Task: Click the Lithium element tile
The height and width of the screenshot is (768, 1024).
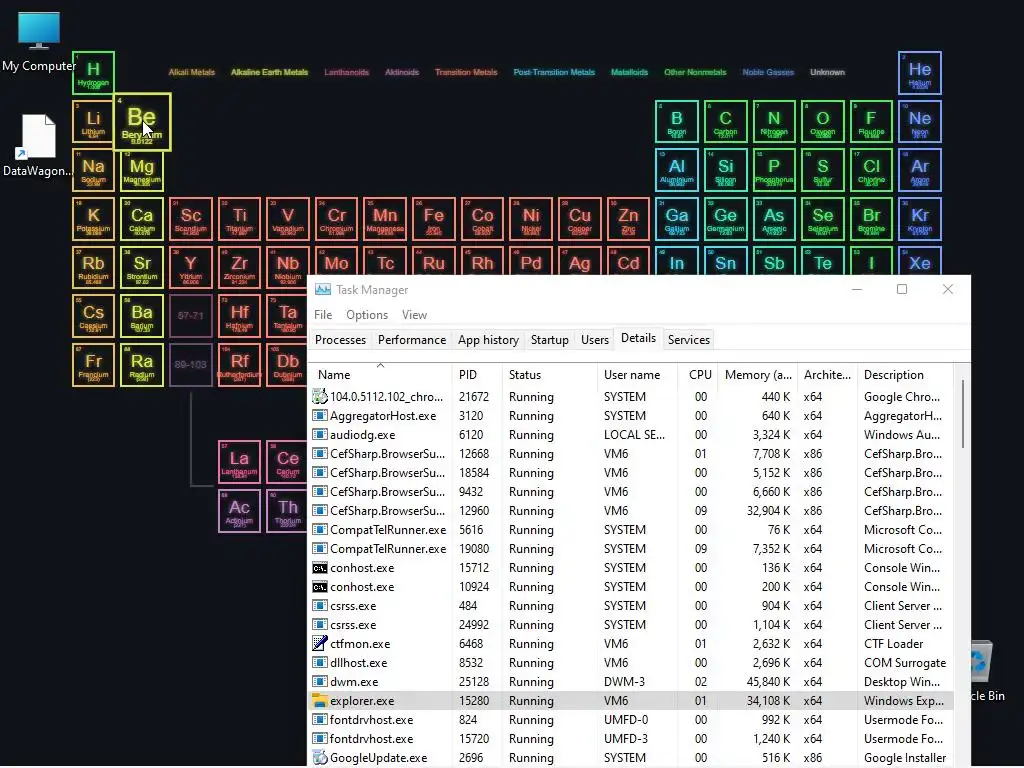Action: pyautogui.click(x=93, y=121)
